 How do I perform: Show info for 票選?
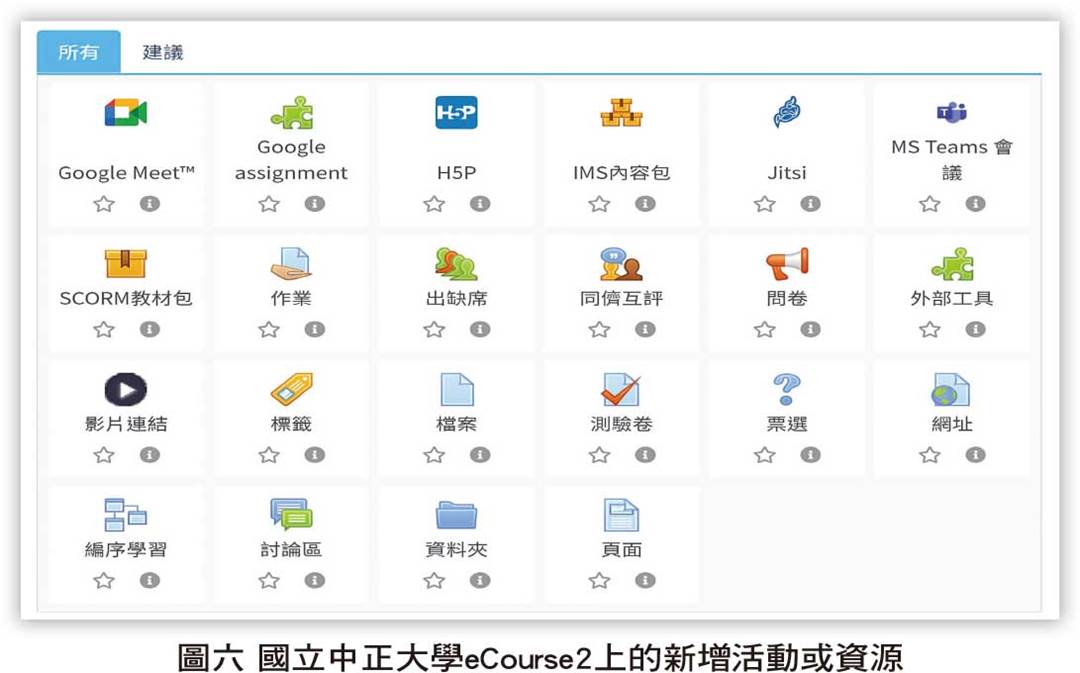[810, 455]
